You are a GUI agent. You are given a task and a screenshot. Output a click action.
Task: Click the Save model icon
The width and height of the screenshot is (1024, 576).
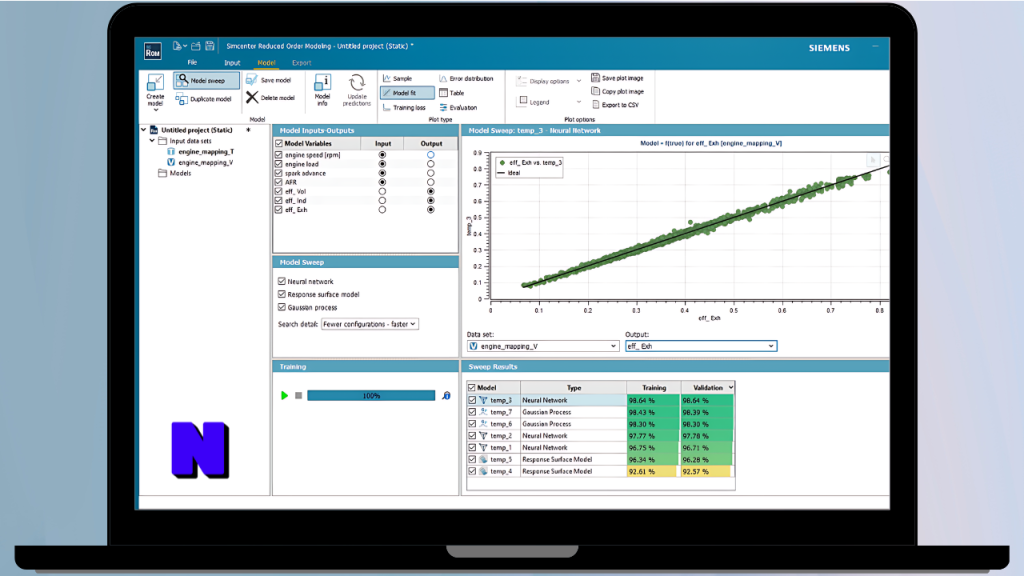[x=252, y=80]
